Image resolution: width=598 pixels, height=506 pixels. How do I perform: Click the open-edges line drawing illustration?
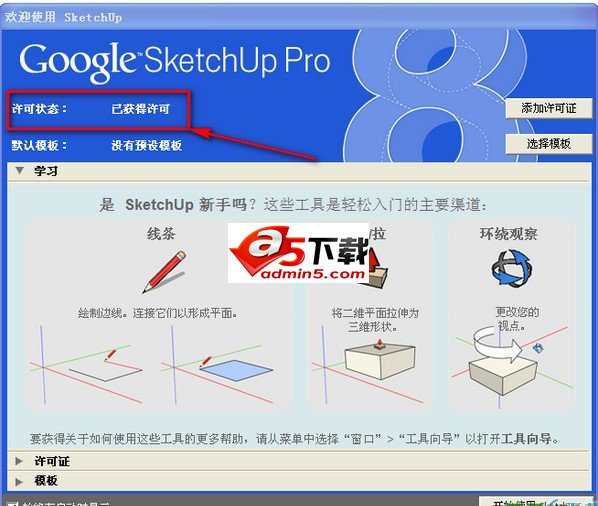(x=87, y=365)
